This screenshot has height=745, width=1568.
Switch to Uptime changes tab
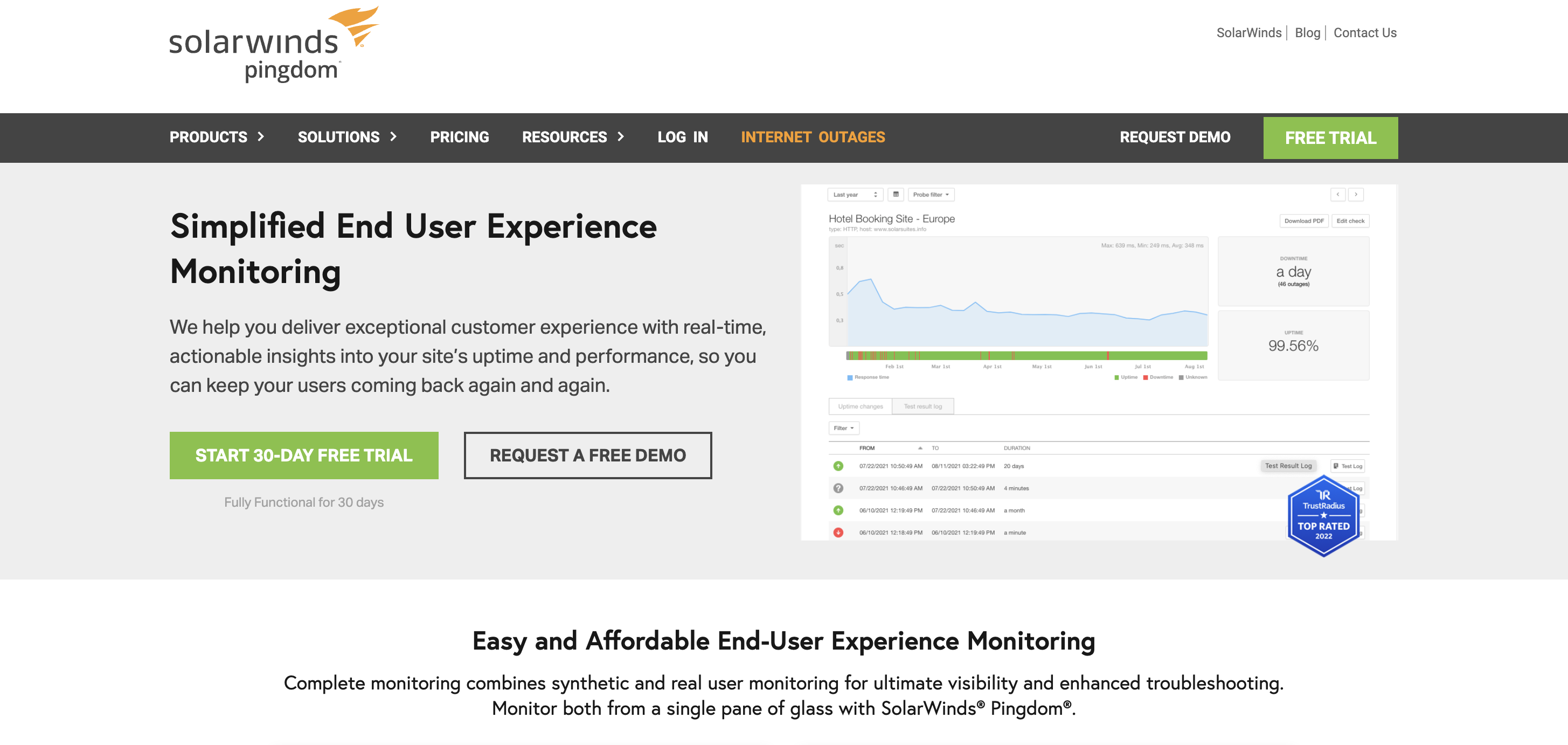(859, 406)
